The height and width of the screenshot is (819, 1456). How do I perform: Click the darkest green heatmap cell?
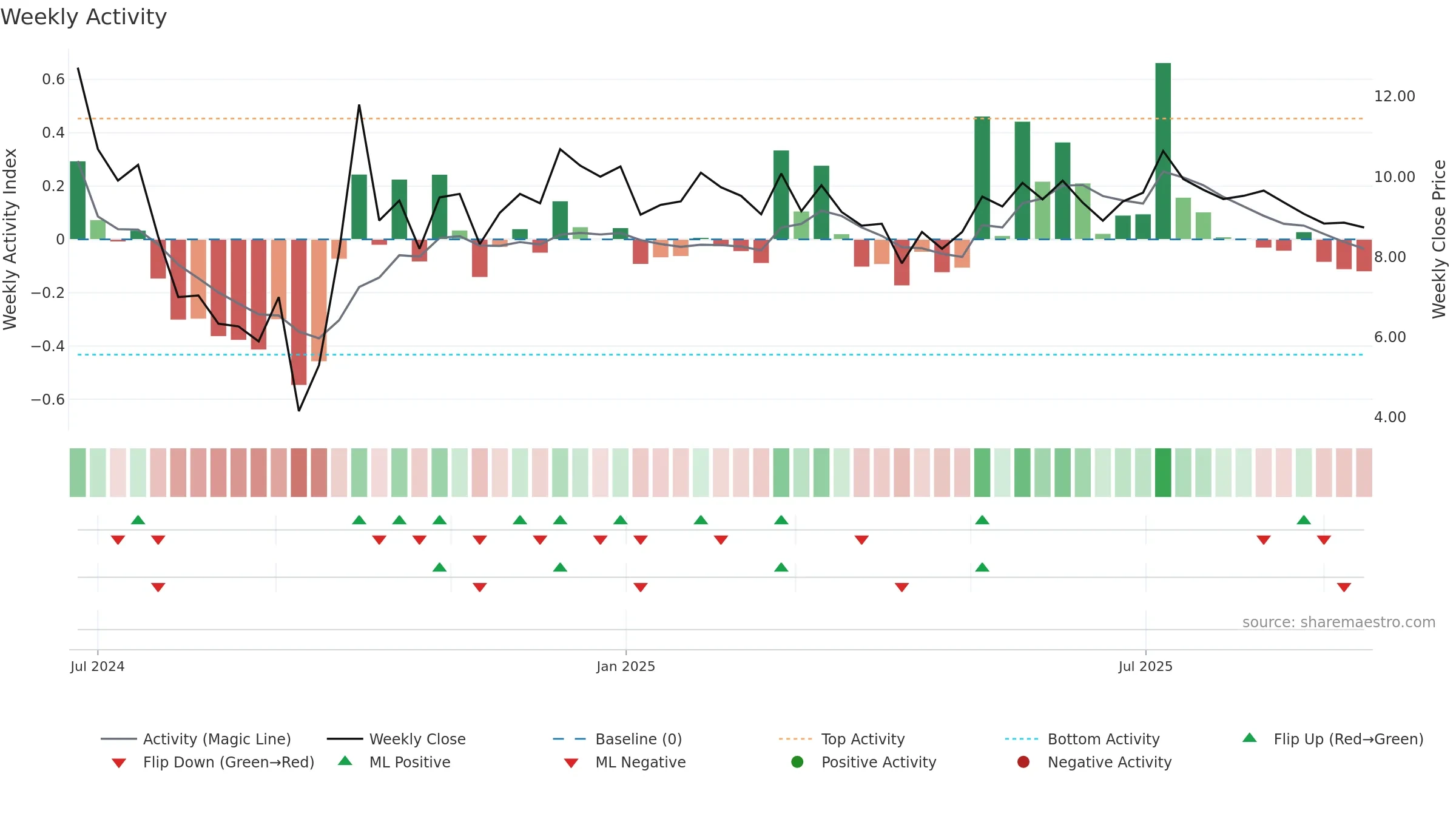tap(1163, 473)
